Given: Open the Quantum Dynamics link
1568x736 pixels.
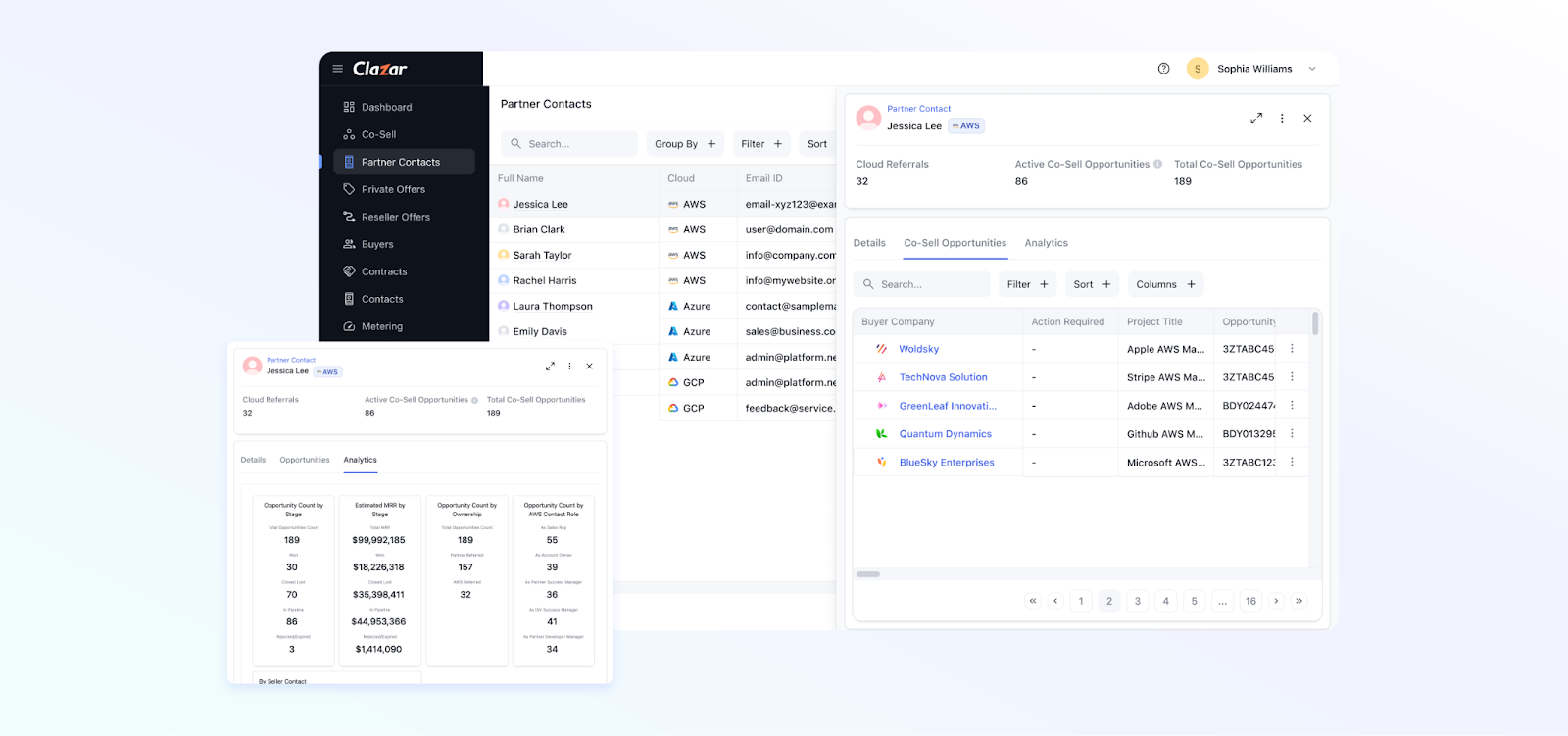Looking at the screenshot, I should click(x=946, y=434).
